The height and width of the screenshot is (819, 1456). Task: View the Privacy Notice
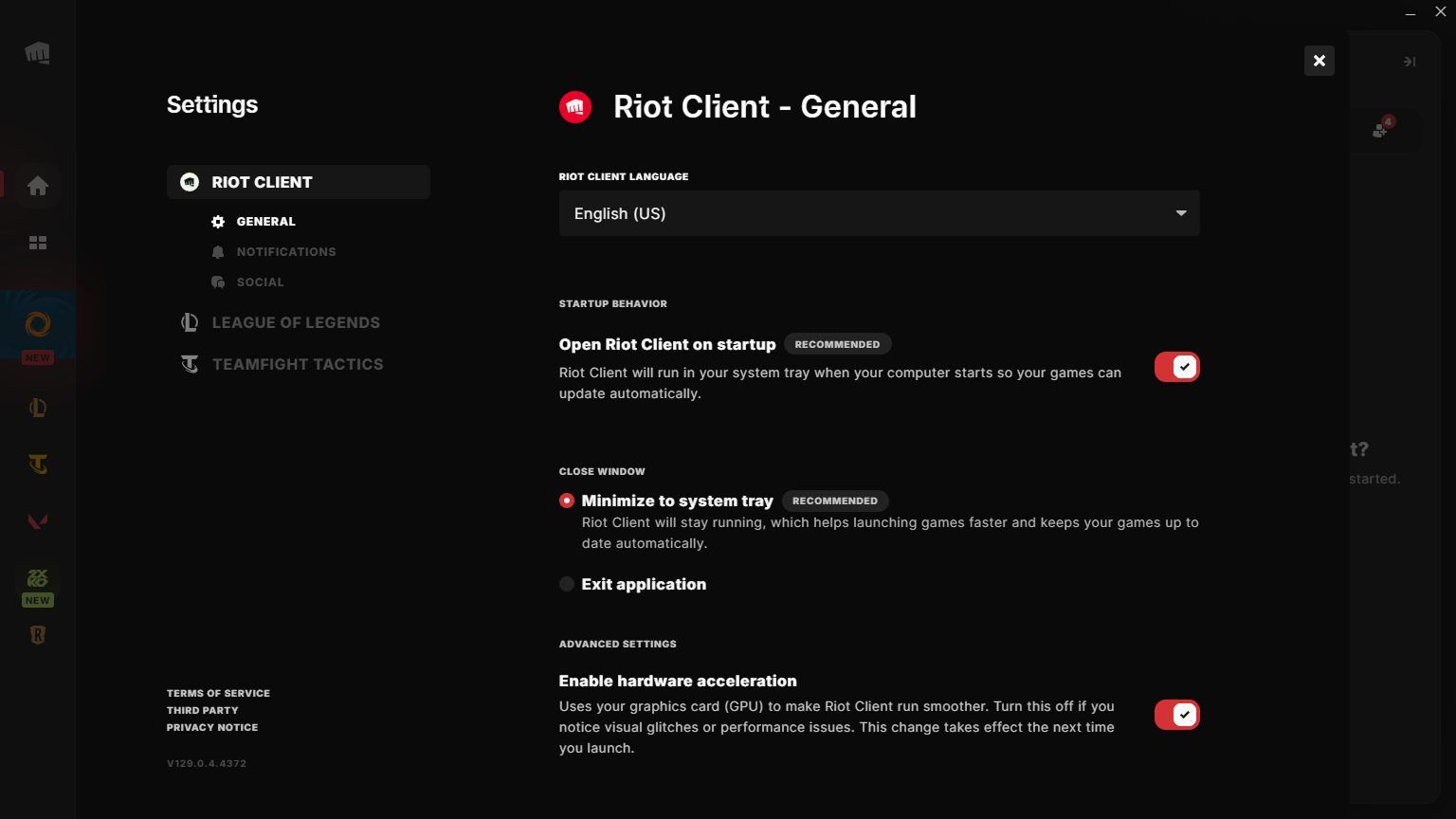click(x=212, y=727)
